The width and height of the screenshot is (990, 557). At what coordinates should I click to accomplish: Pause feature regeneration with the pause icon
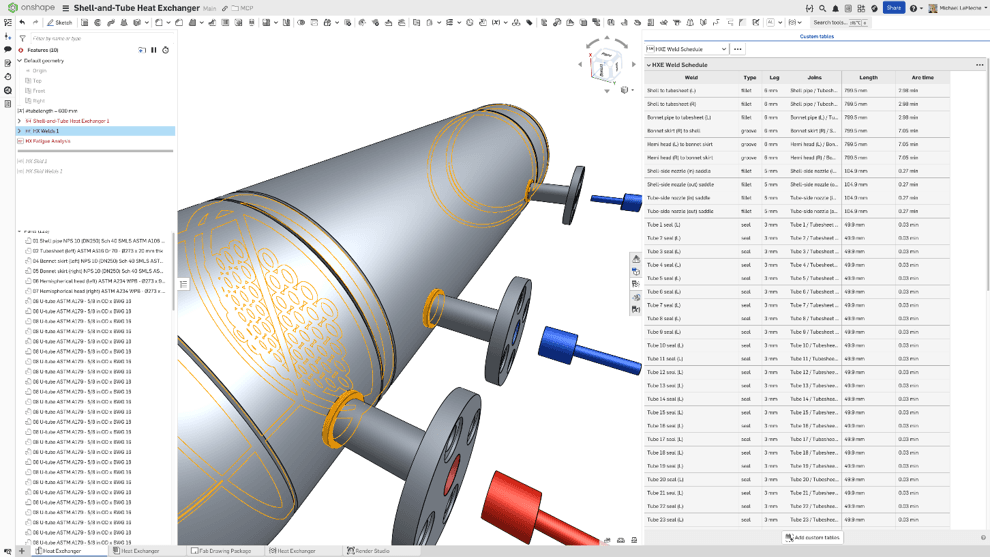[x=153, y=50]
